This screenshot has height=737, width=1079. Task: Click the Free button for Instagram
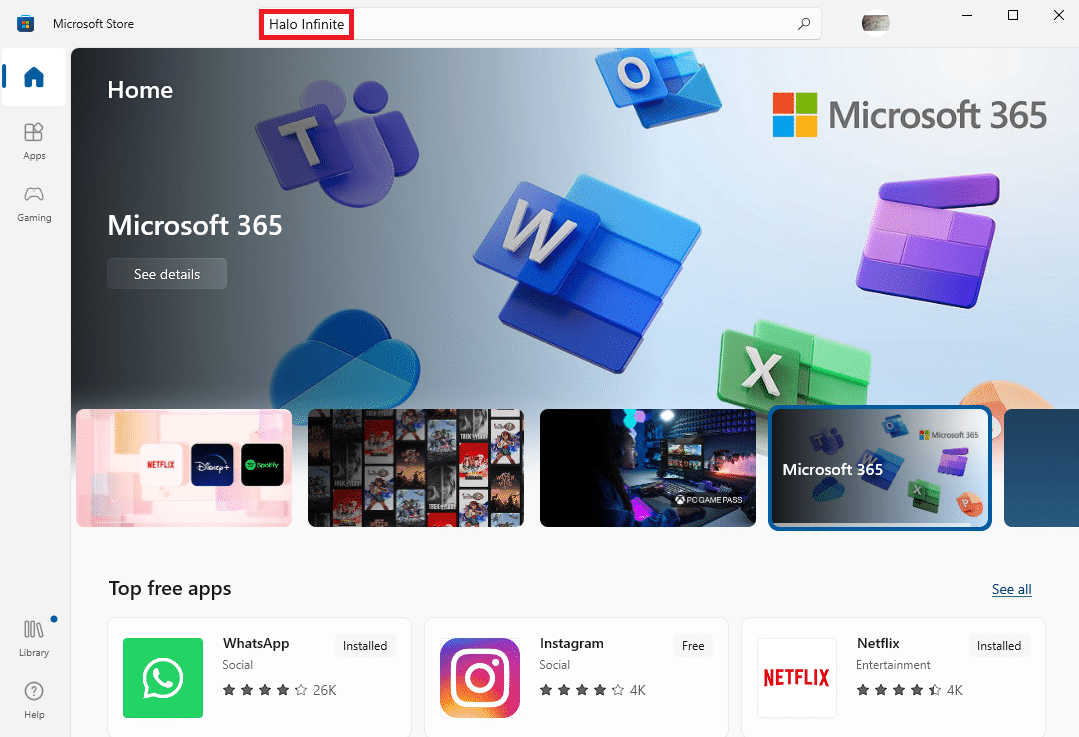[x=693, y=645]
